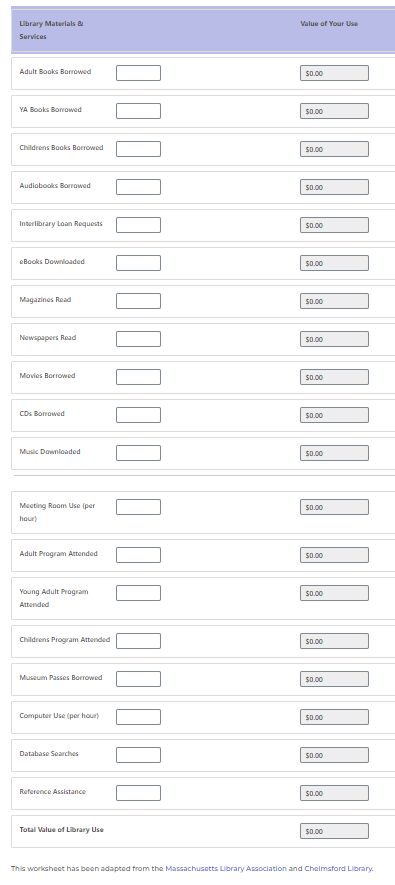Click the Adult Books Borrowed input field
This screenshot has height=885, width=395.
(138, 73)
